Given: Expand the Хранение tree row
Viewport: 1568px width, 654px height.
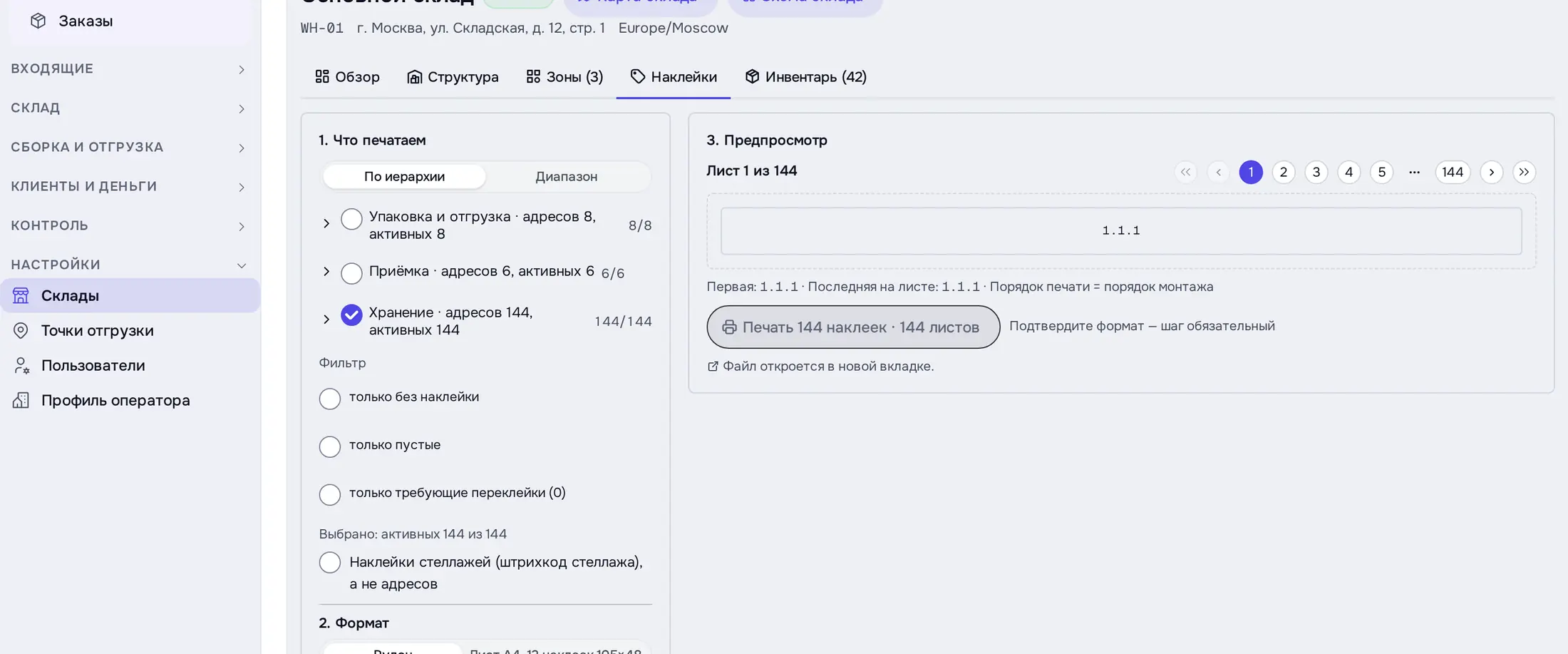Looking at the screenshot, I should click(326, 319).
